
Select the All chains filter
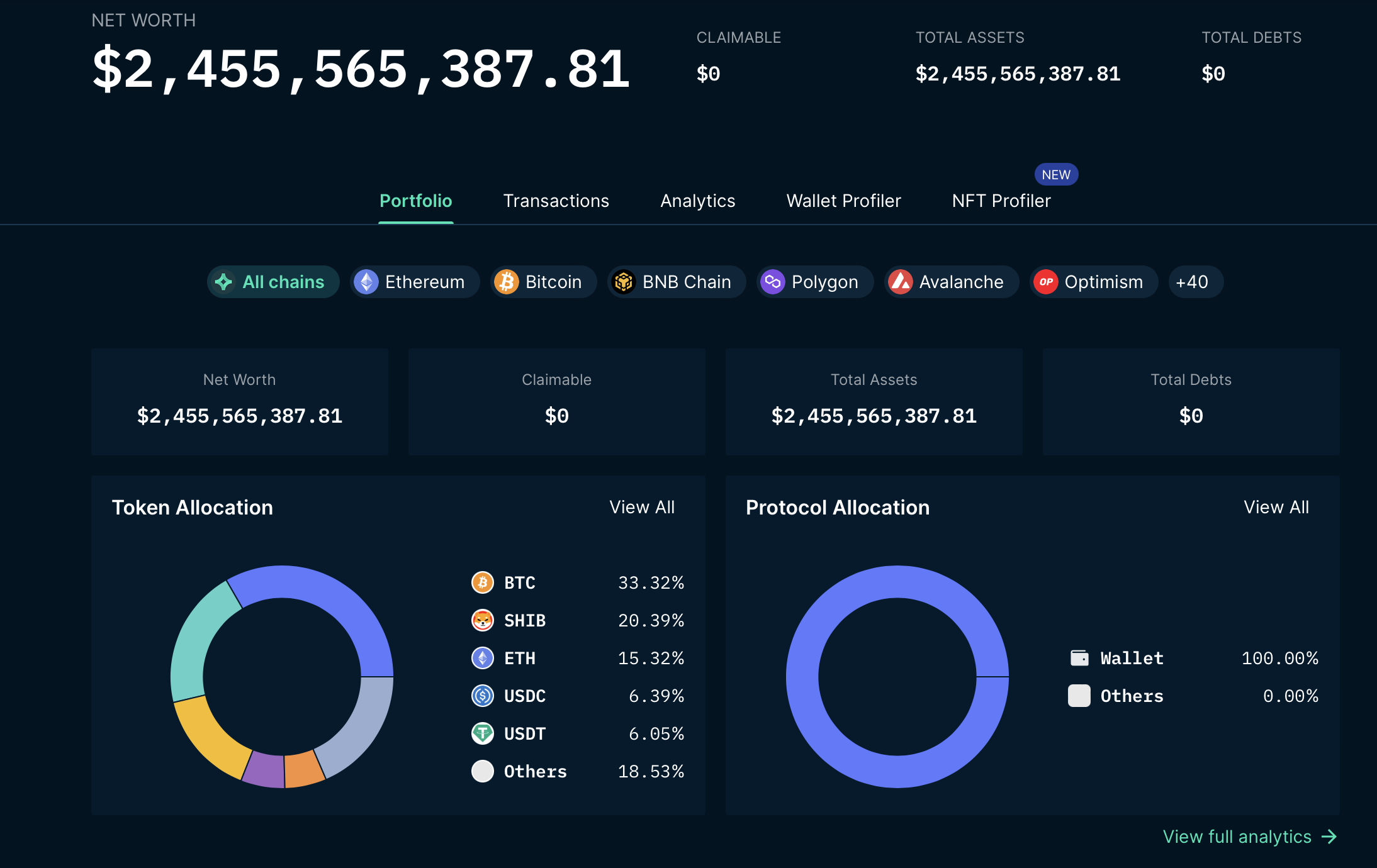tap(273, 282)
